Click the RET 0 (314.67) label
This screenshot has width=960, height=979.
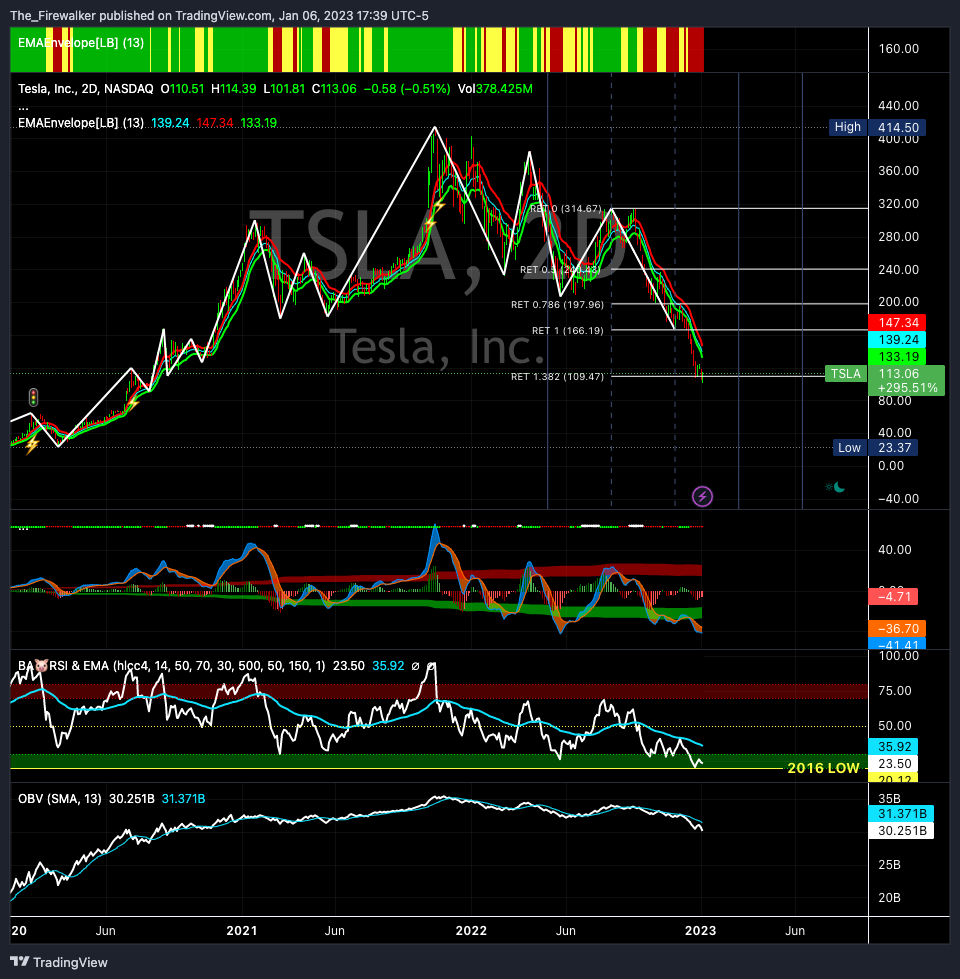pyautogui.click(x=566, y=209)
